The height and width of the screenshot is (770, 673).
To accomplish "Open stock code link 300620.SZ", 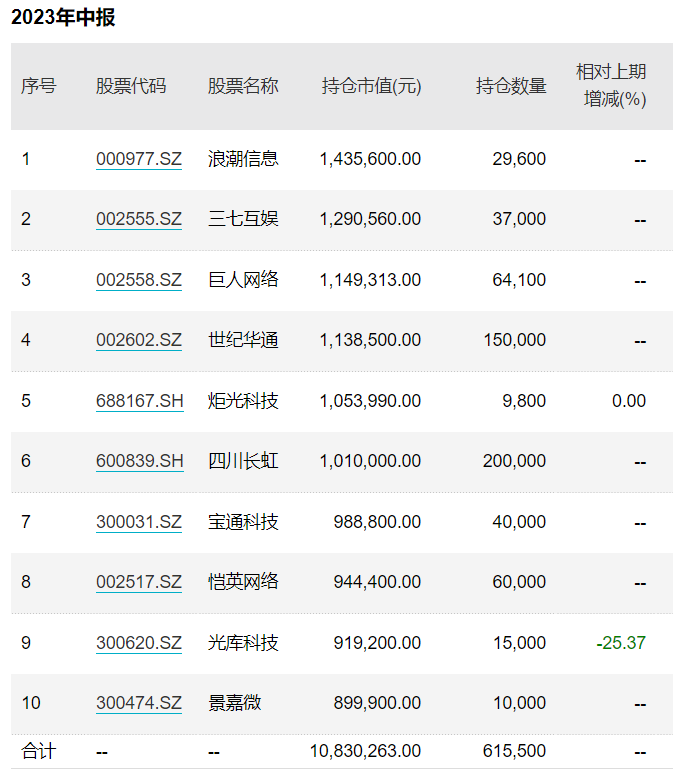I will coord(139,643).
